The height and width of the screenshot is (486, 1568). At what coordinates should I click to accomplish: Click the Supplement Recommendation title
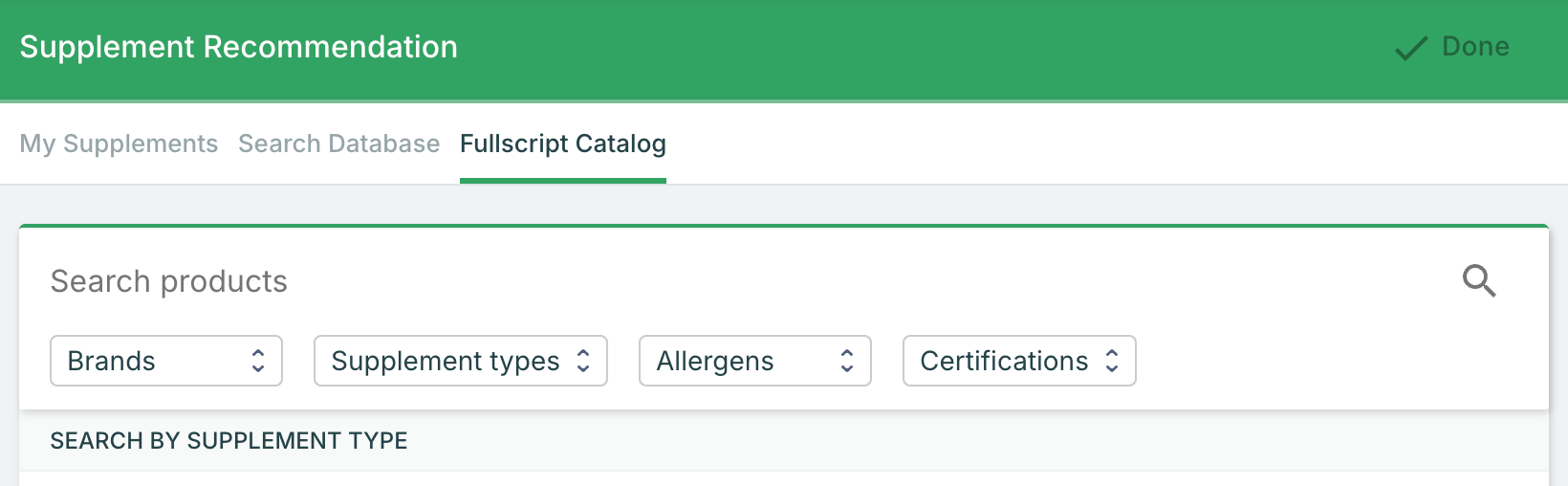239,47
